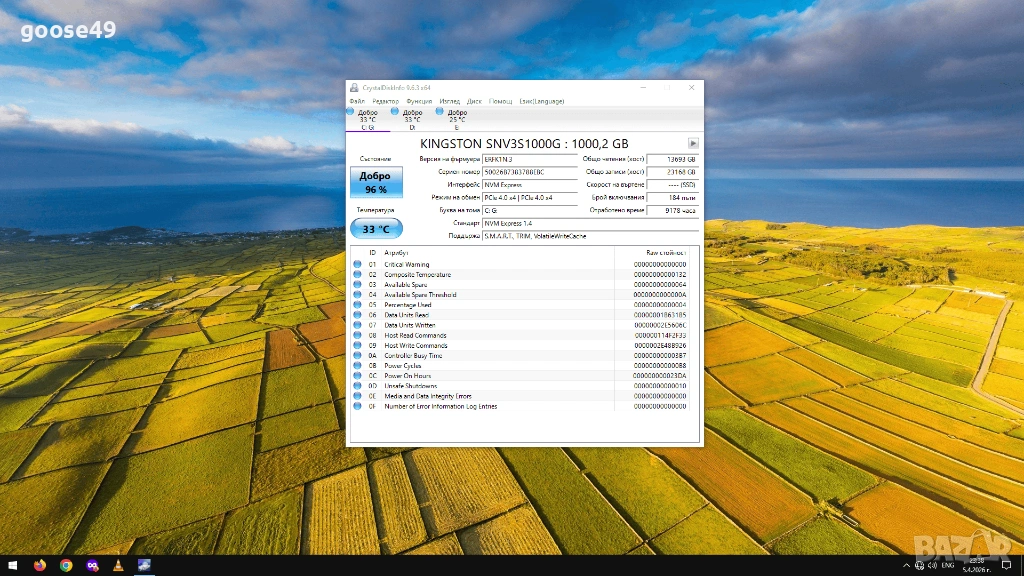
Task: Open VLC media player from taskbar
Action: coord(118,566)
